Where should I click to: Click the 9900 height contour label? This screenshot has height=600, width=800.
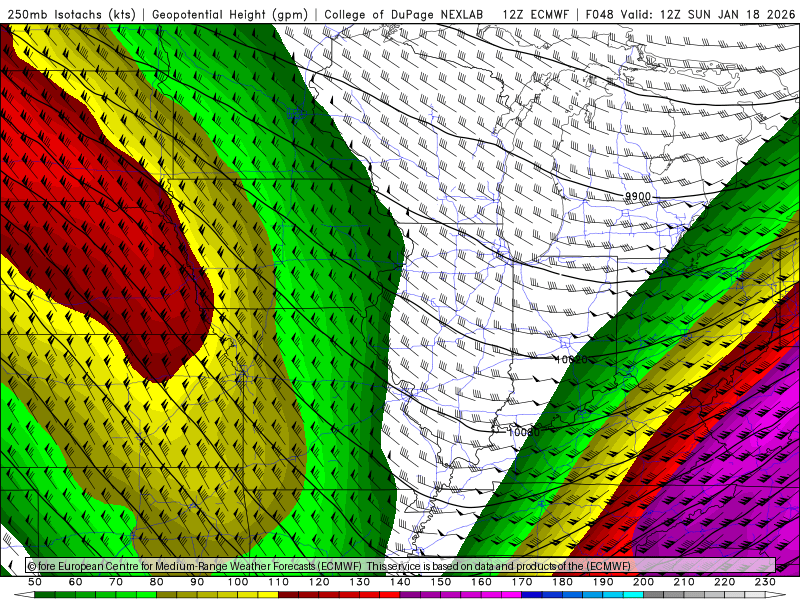[638, 196]
